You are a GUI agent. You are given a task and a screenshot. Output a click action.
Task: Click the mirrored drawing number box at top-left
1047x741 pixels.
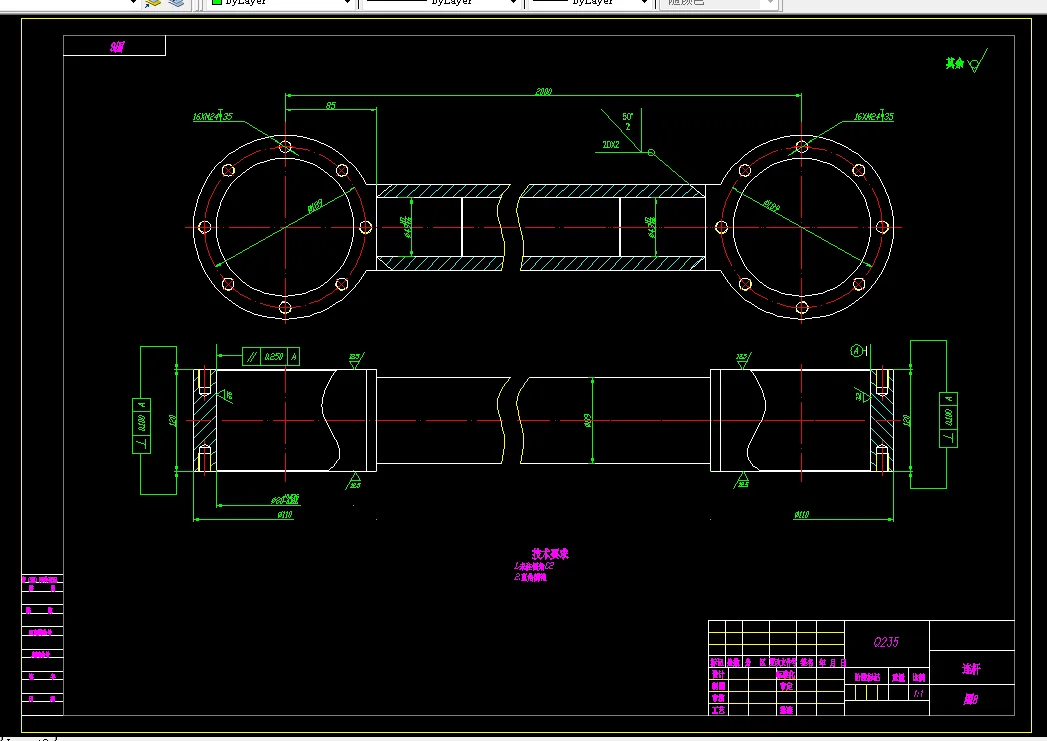click(x=114, y=46)
